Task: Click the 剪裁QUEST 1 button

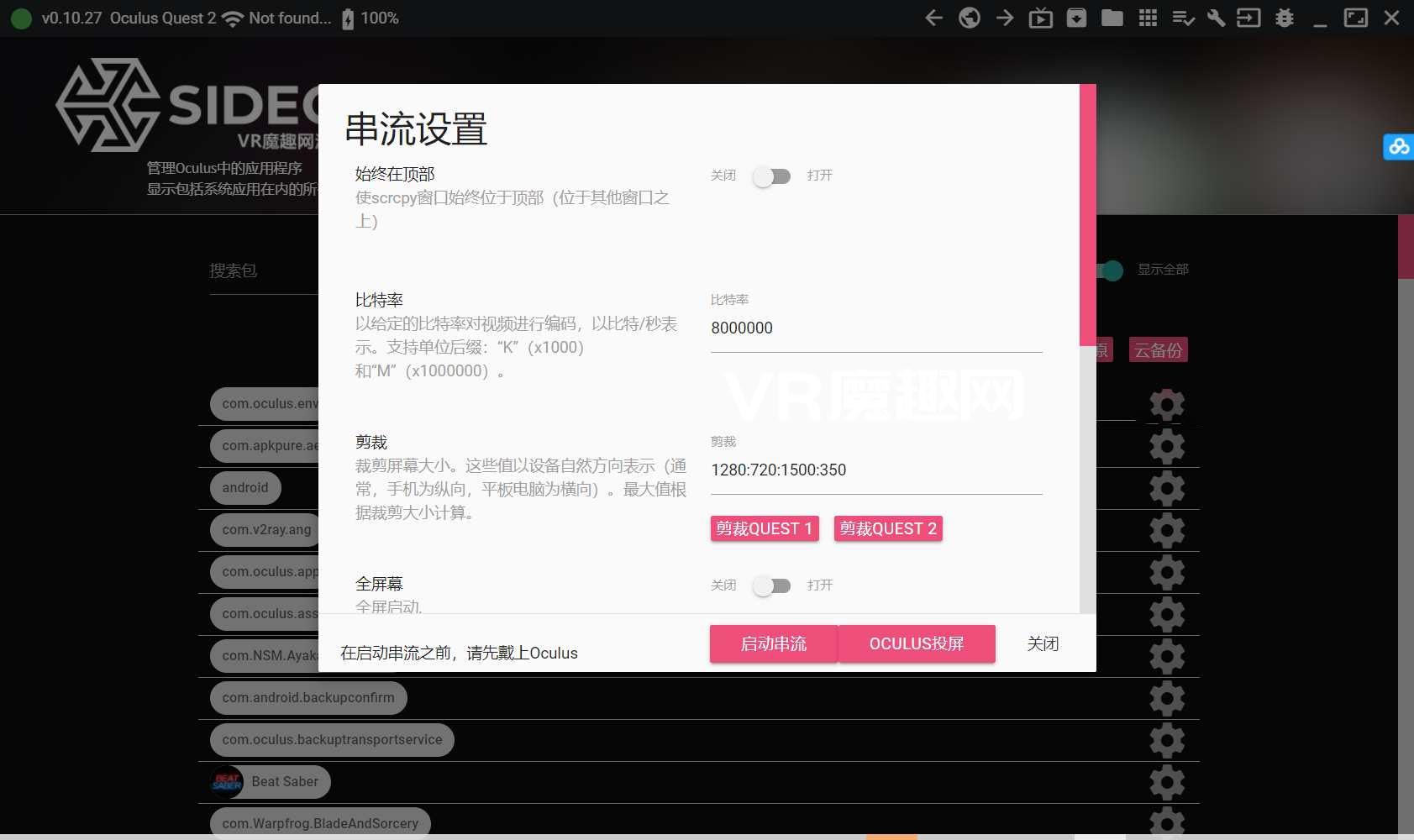Action: click(764, 528)
